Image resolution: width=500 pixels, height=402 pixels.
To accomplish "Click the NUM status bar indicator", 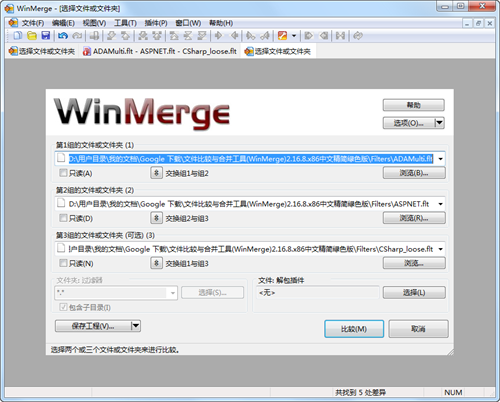I will (x=453, y=392).
